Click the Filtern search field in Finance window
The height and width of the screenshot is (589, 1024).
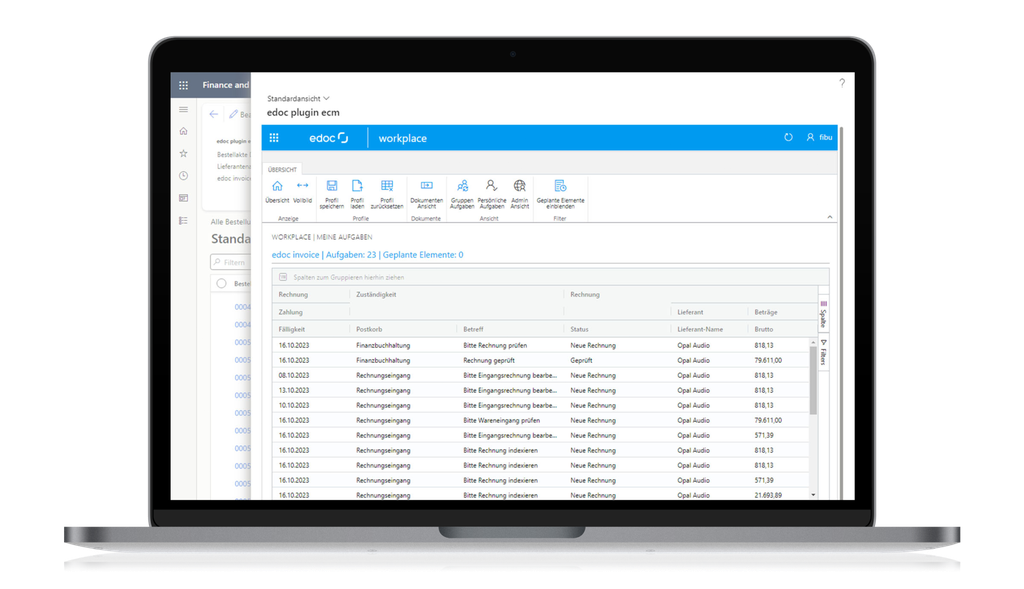pos(231,263)
